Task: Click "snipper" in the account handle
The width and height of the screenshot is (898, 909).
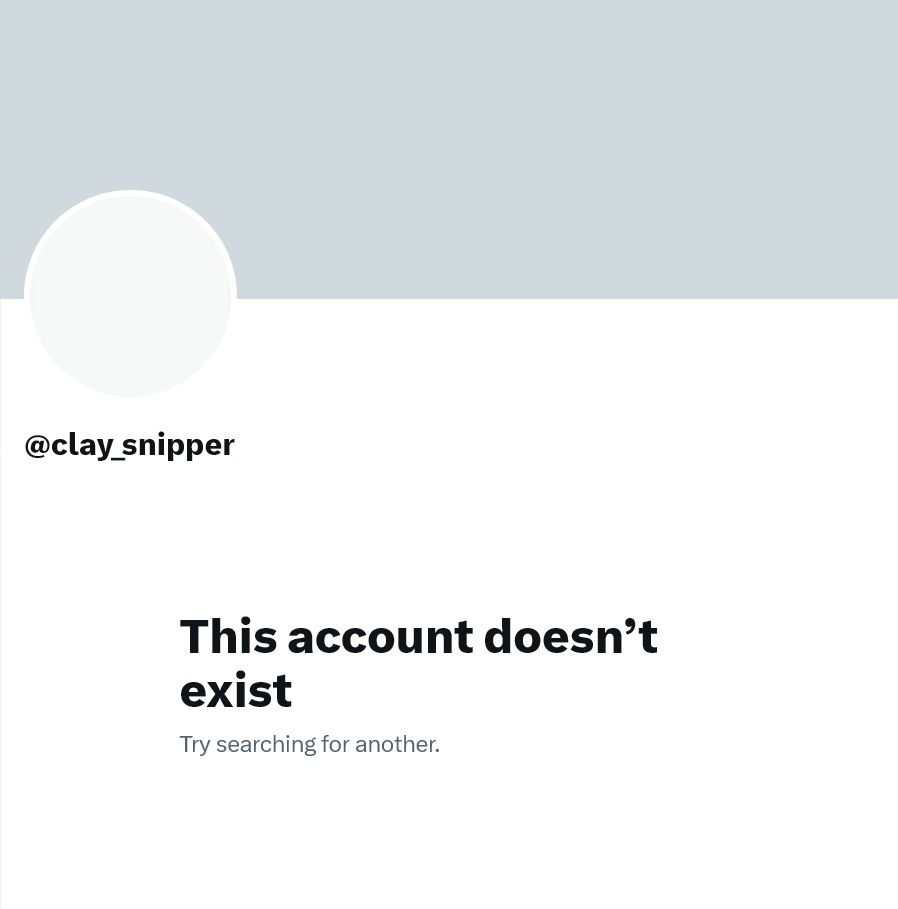Action: click(x=179, y=445)
